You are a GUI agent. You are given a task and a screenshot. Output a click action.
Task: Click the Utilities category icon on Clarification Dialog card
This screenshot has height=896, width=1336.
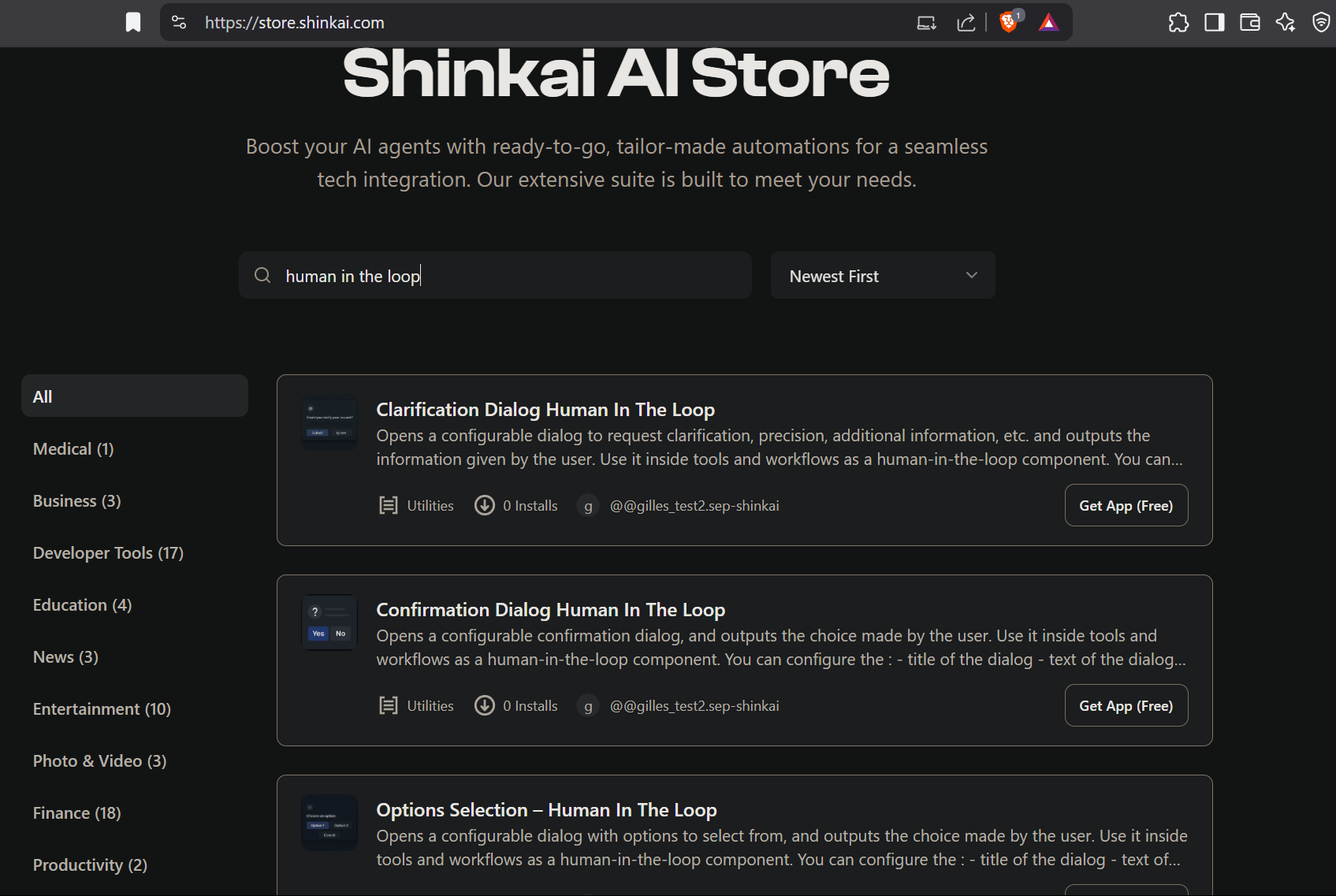[x=388, y=505]
